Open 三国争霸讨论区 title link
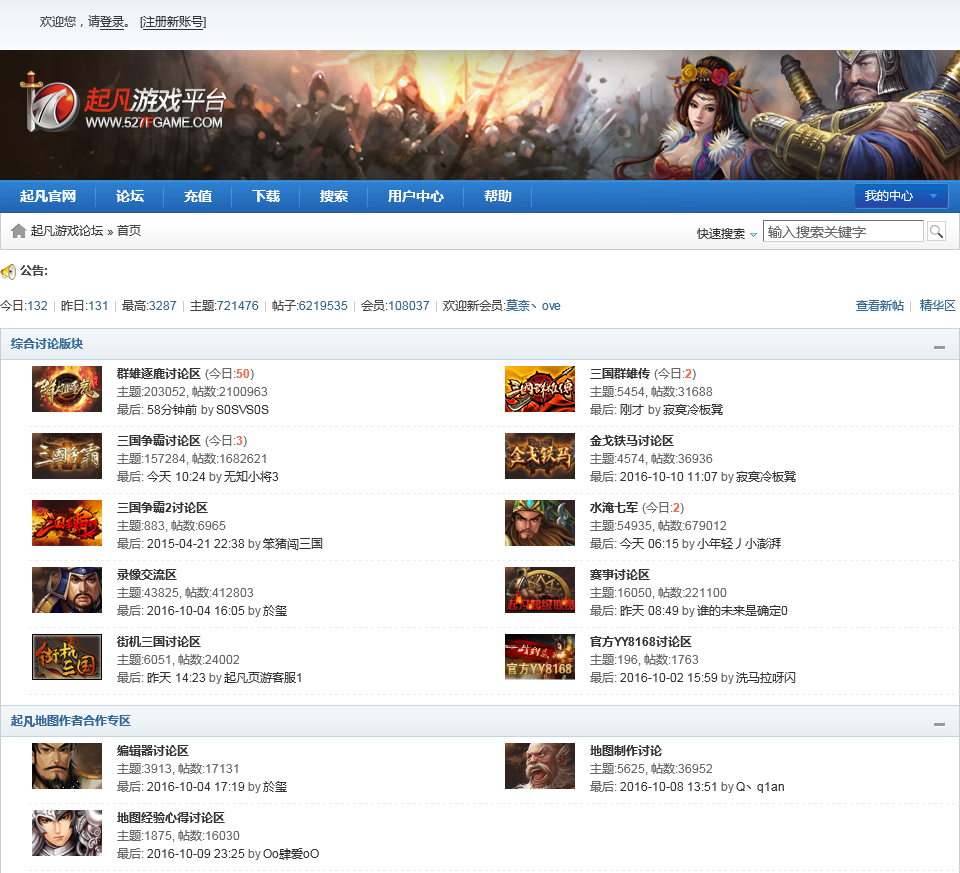Screen dimensions: 960x873 coord(159,441)
